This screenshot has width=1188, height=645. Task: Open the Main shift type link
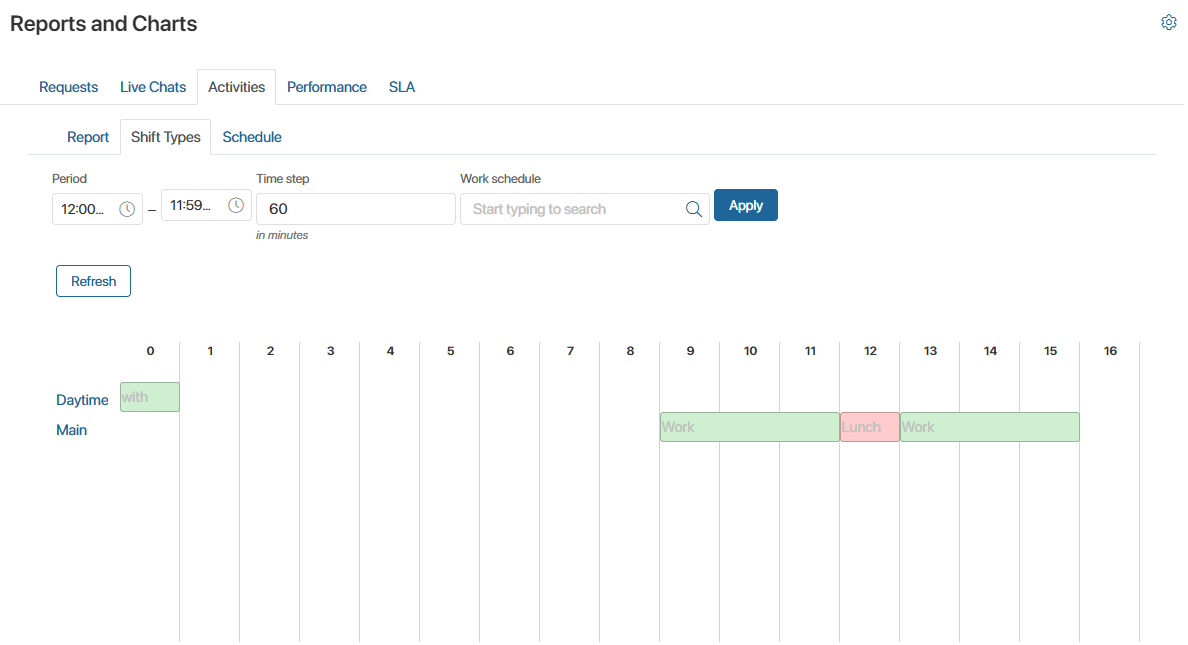coord(71,430)
